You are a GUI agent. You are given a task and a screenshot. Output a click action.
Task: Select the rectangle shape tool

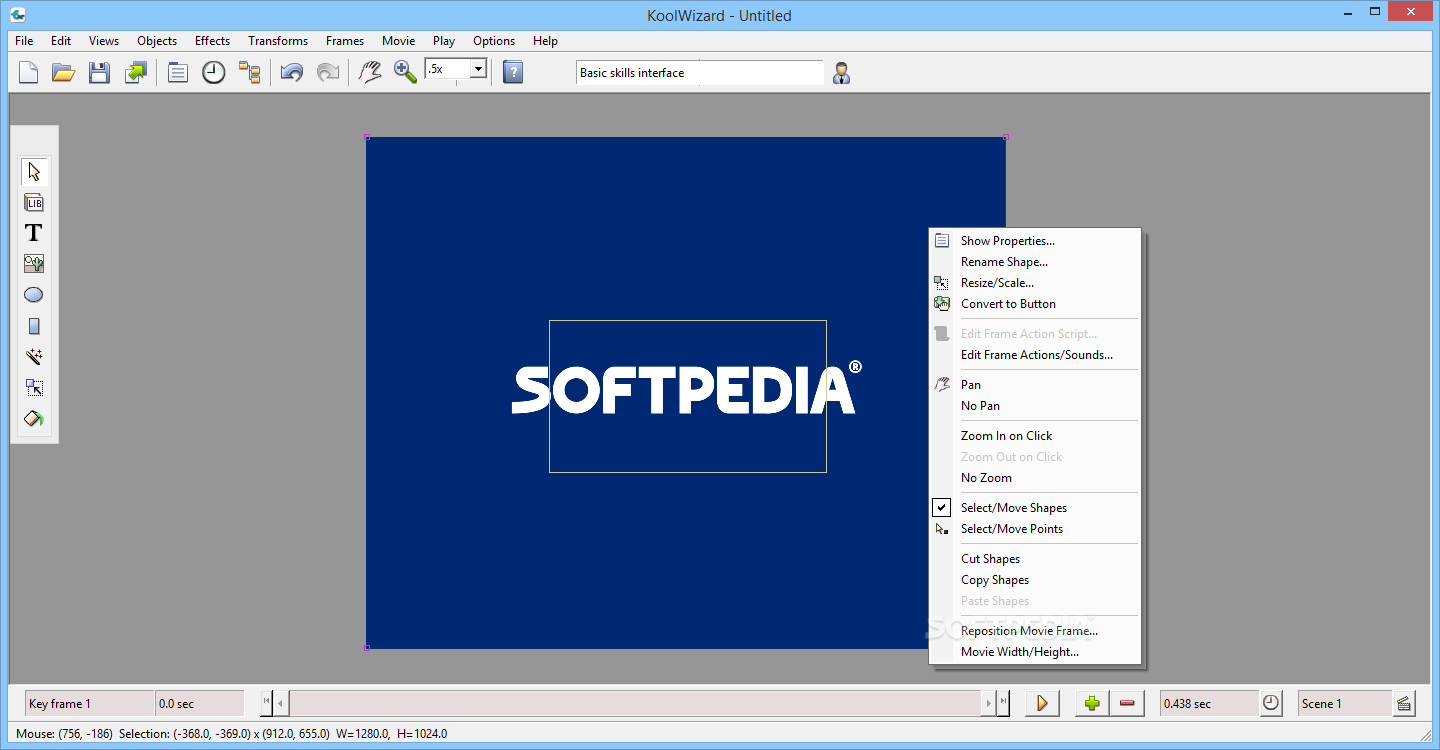(34, 326)
